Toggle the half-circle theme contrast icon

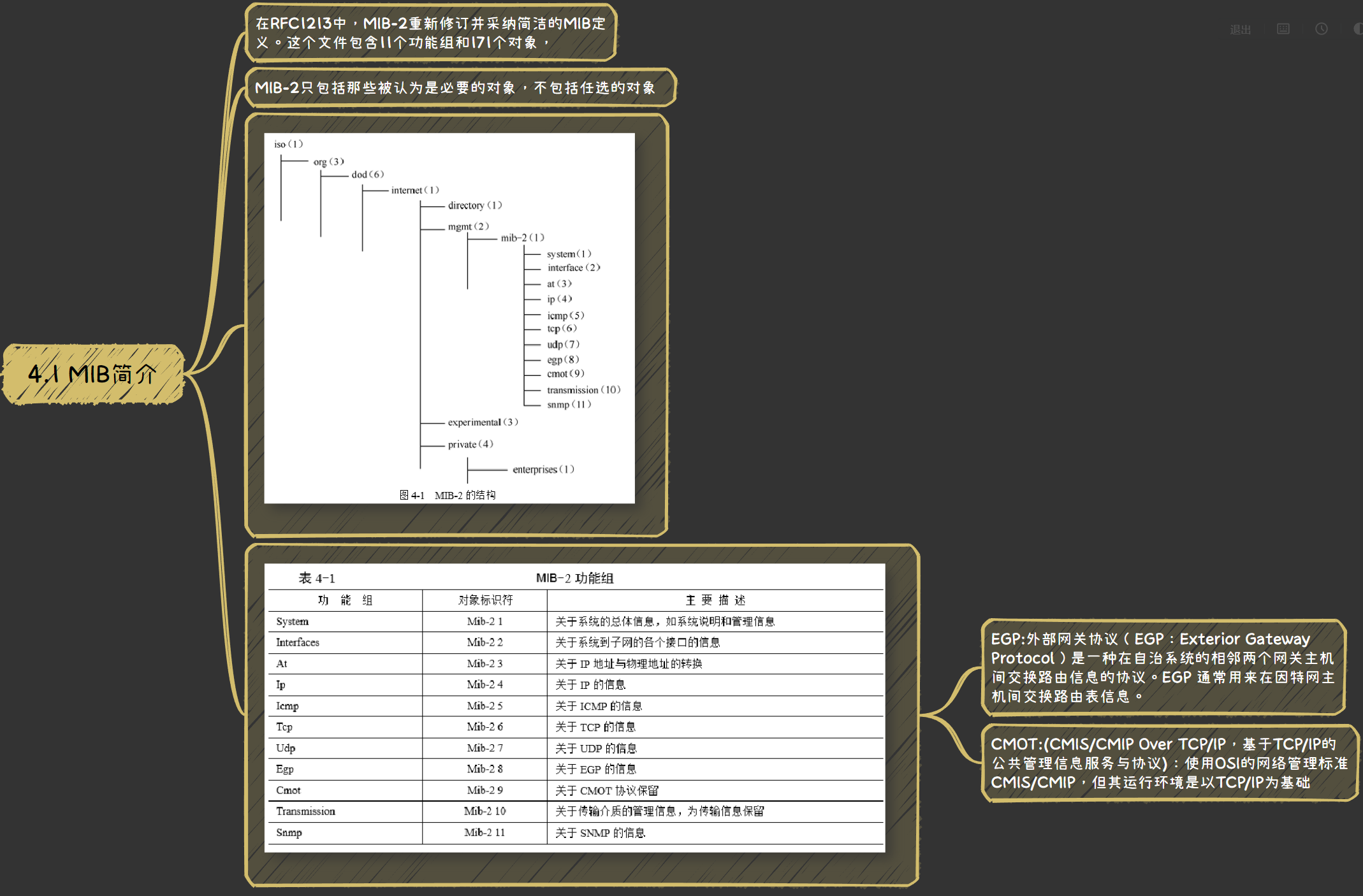(1358, 29)
